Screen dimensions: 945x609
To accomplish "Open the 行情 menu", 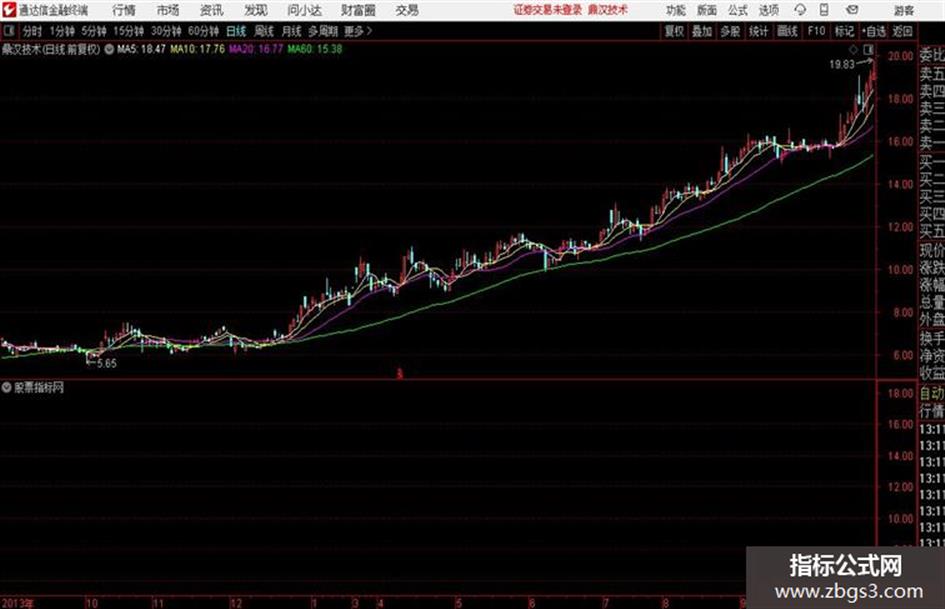I will click(124, 10).
